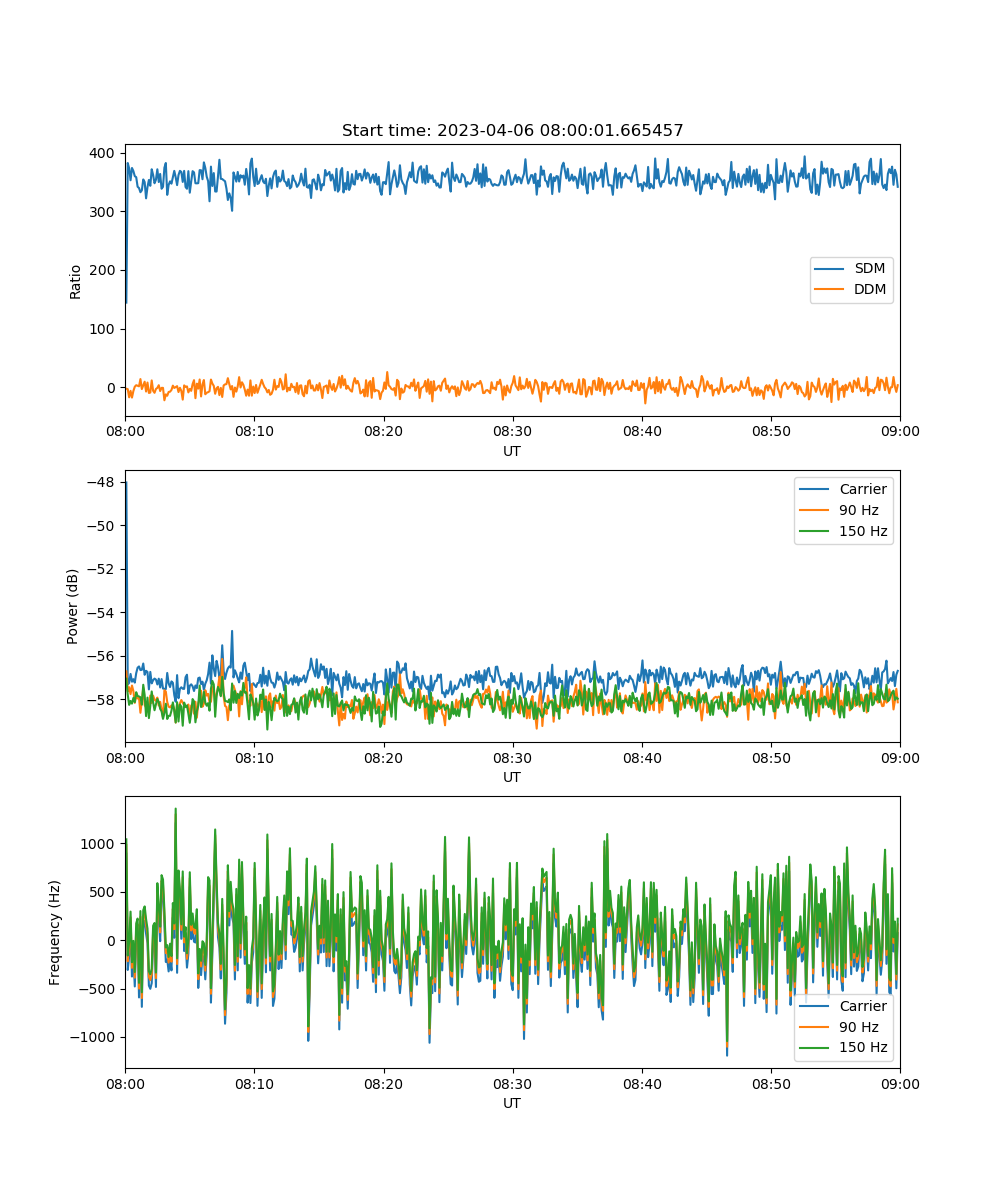Click 08:50 tick under the Power plot
The width and height of the screenshot is (1000, 1200).
[770, 757]
